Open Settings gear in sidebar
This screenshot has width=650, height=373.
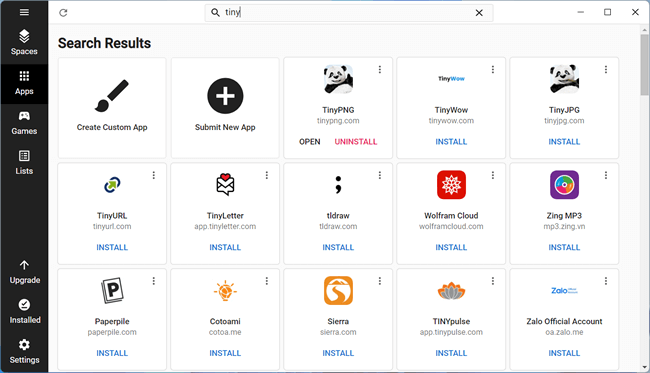click(24, 345)
